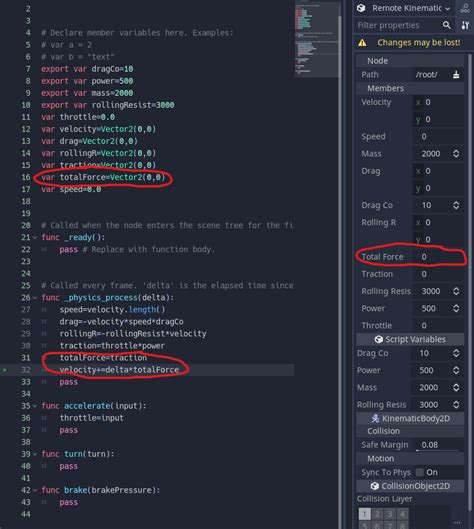Click the green execution arrow at line 32

(x=5, y=370)
